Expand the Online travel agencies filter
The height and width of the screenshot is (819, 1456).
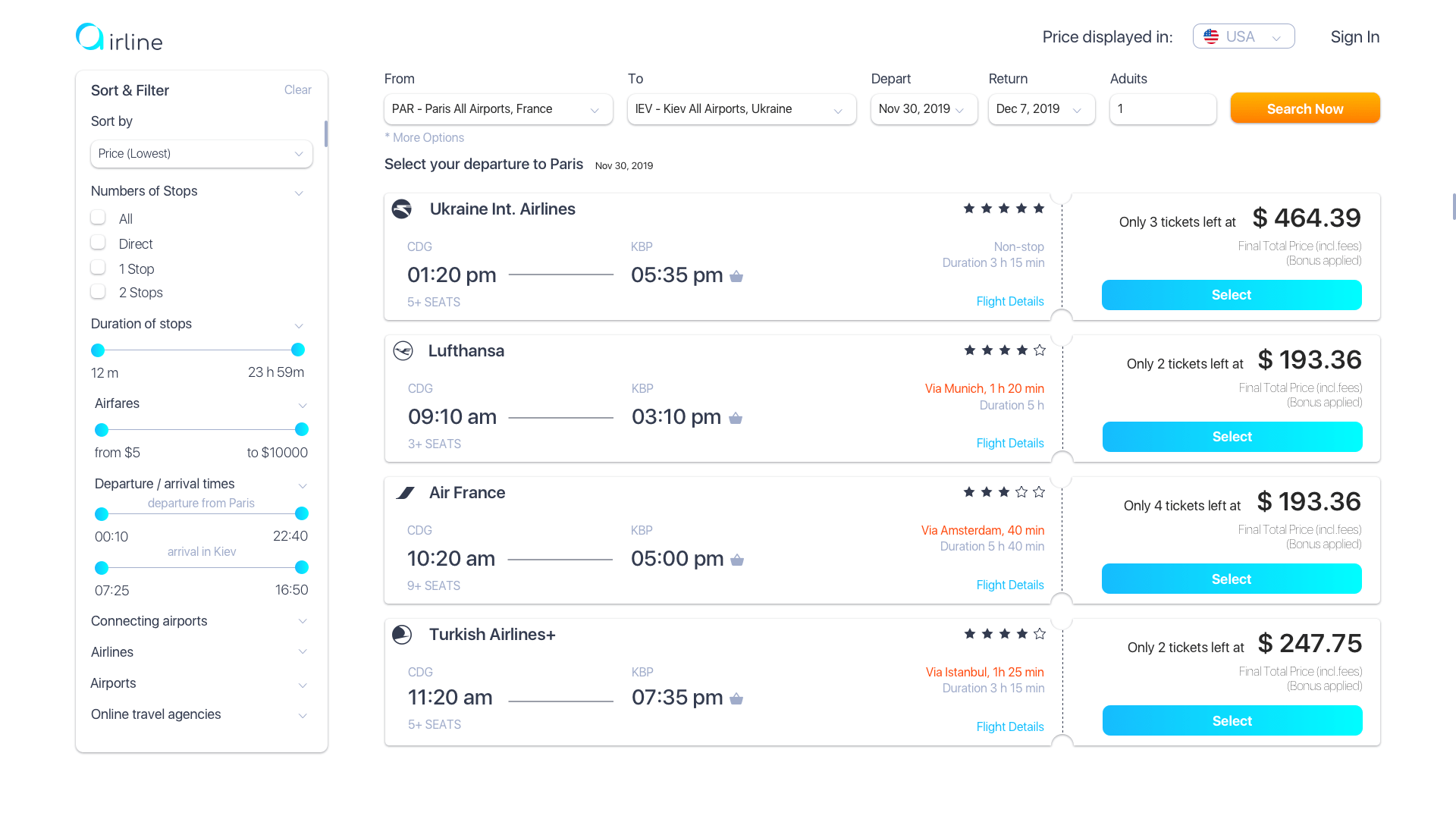click(303, 716)
